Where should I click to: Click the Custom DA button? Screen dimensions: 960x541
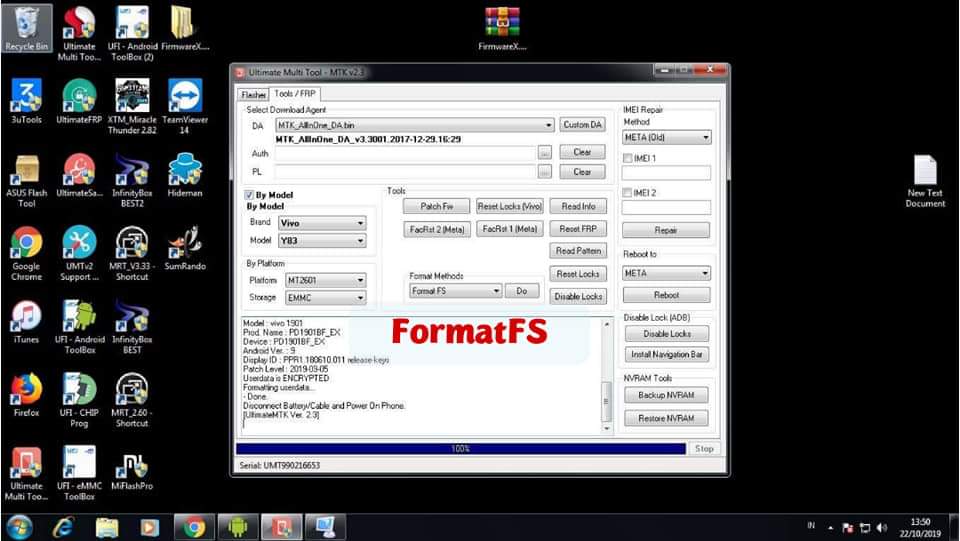582,124
